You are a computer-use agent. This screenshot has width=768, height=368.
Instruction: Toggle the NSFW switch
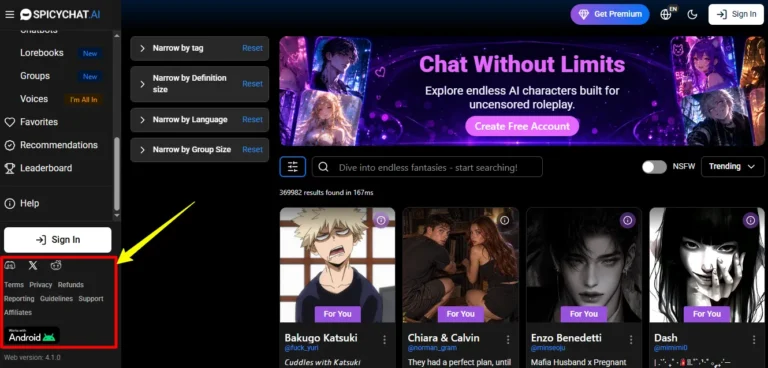[x=654, y=167]
